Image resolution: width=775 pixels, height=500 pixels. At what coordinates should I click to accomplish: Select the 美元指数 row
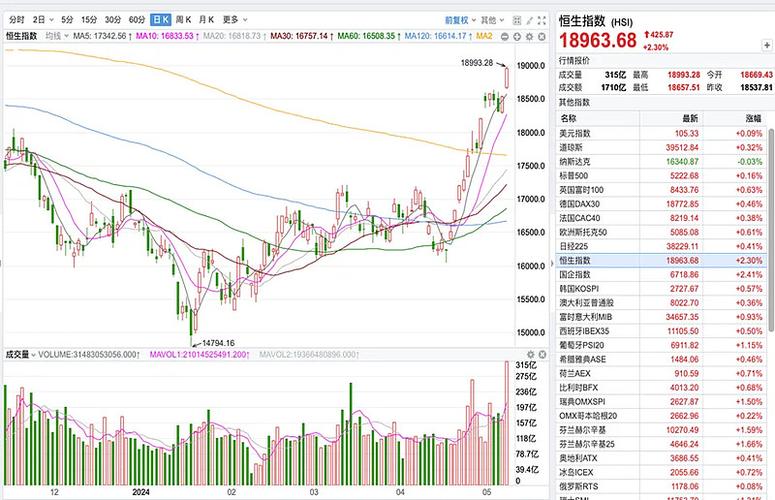(661, 133)
